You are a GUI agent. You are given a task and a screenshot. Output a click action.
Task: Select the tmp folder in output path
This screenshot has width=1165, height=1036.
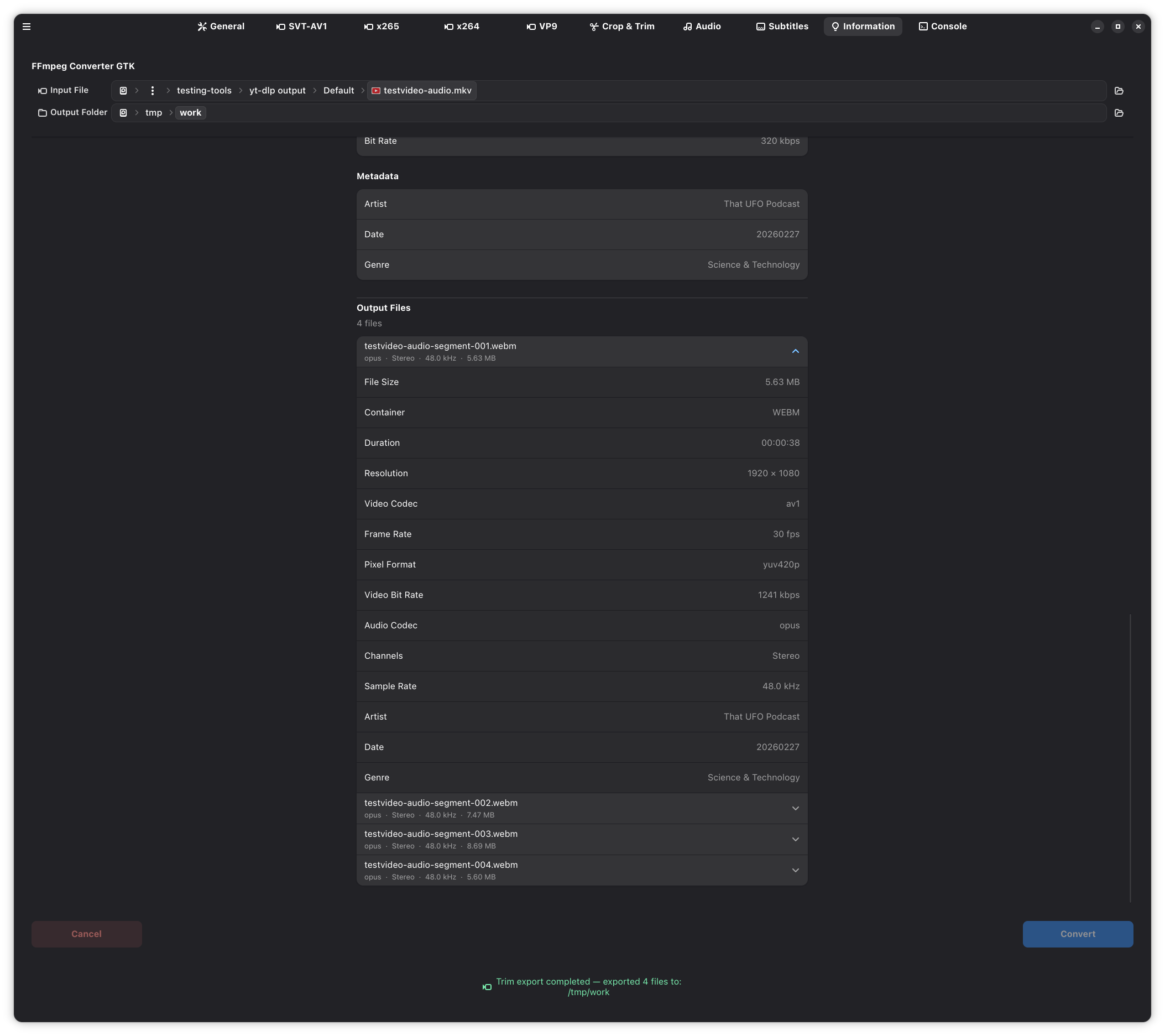[153, 113]
